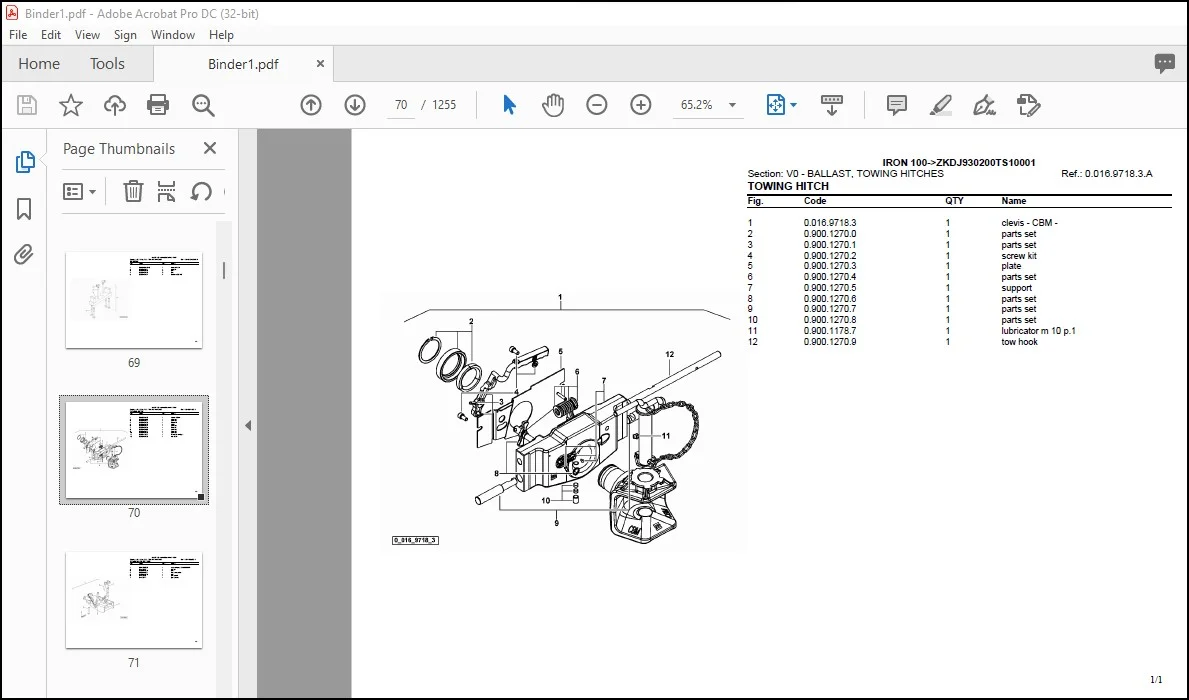Viewport: 1189px width, 700px height.
Task: Click 'screw kit' in the parts list
Action: point(1018,256)
